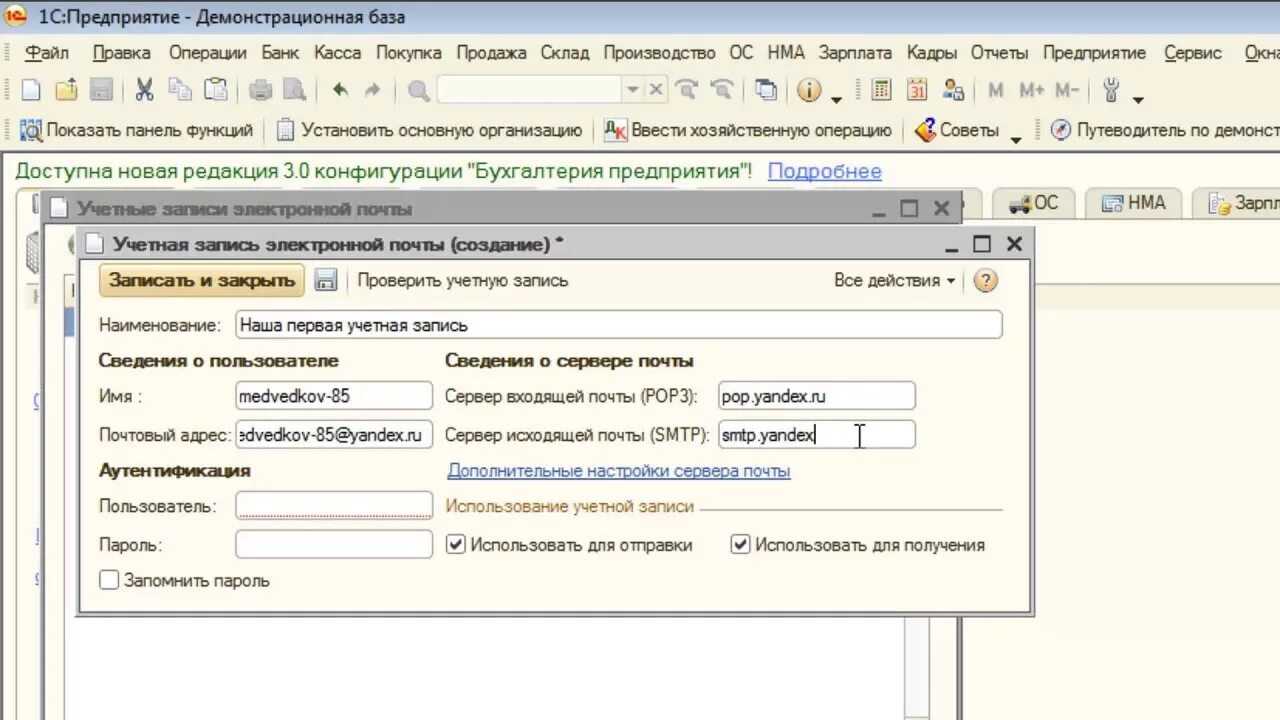
Task: Click the Search magnifier icon in toolbar
Action: tap(419, 91)
